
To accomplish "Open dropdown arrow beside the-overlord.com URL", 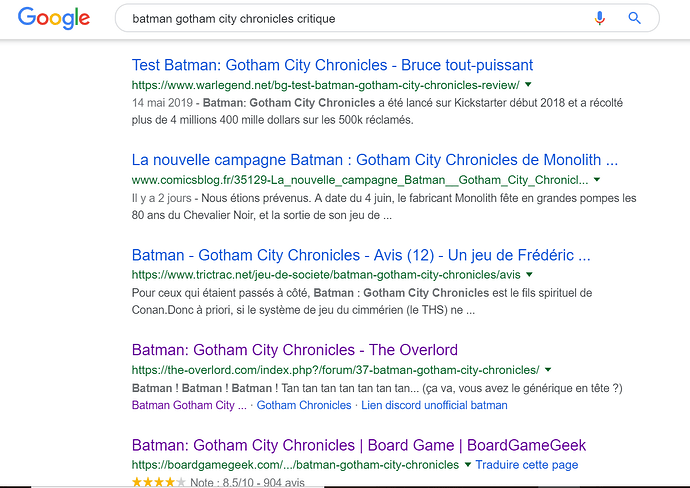I will point(549,369).
